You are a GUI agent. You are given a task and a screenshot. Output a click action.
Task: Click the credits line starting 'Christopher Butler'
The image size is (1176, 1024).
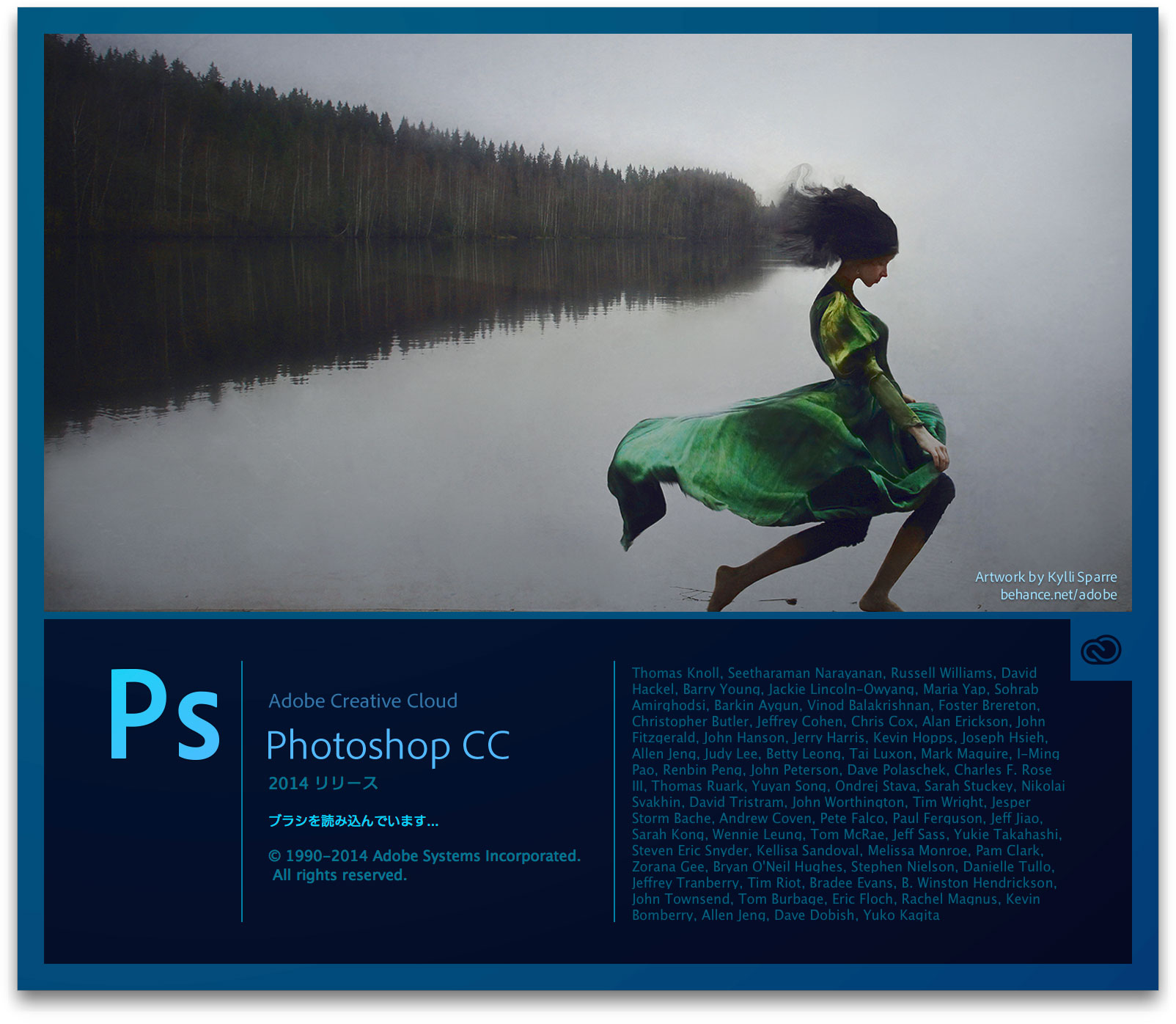[x=839, y=722]
